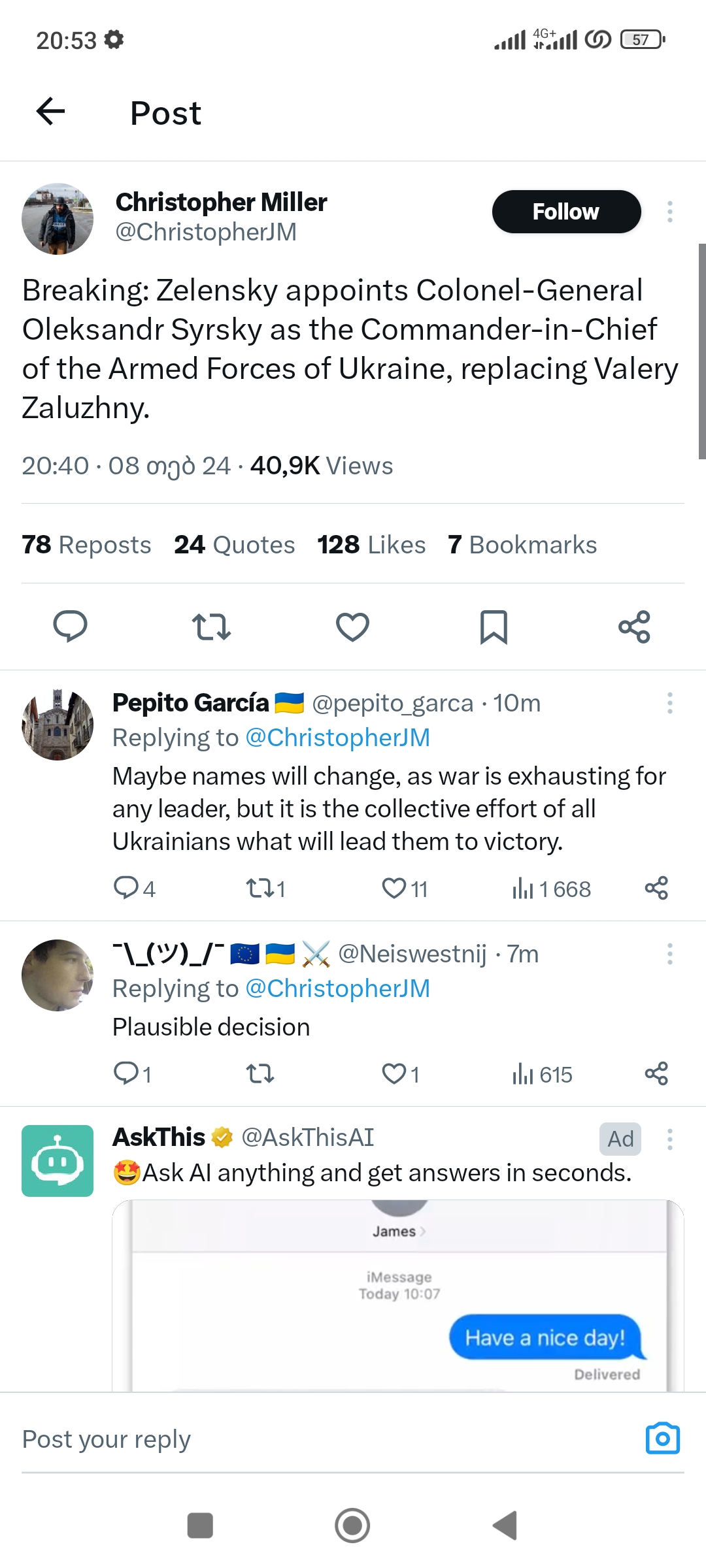View the 78 Reposts list

point(86,545)
